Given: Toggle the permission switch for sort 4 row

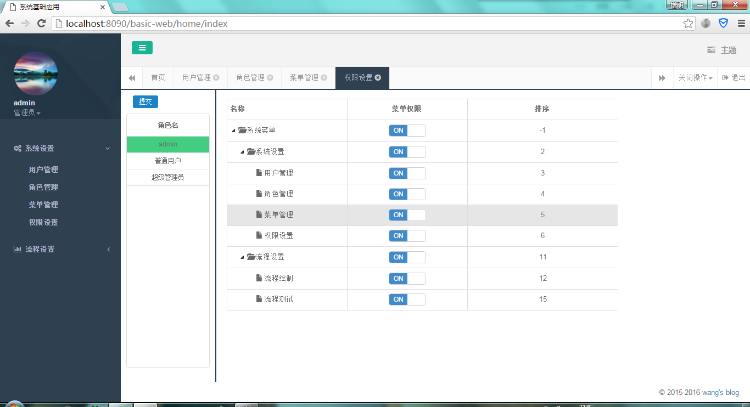Looking at the screenshot, I should [x=407, y=194].
